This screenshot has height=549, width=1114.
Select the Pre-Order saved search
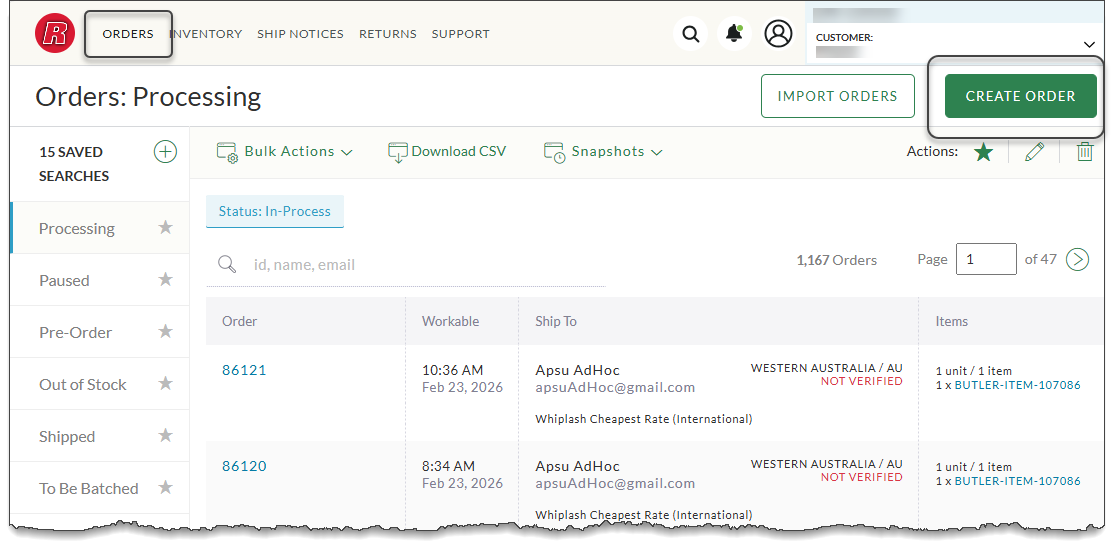[x=76, y=332]
